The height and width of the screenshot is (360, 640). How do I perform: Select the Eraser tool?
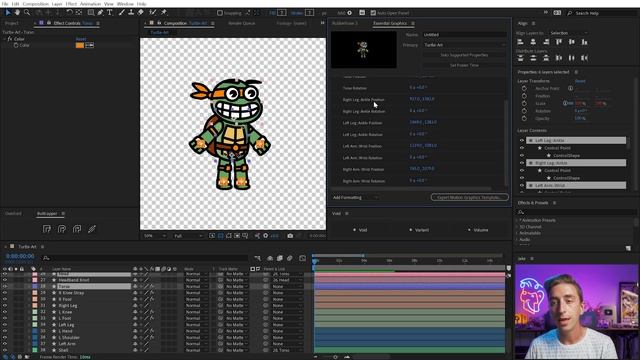coord(141,13)
